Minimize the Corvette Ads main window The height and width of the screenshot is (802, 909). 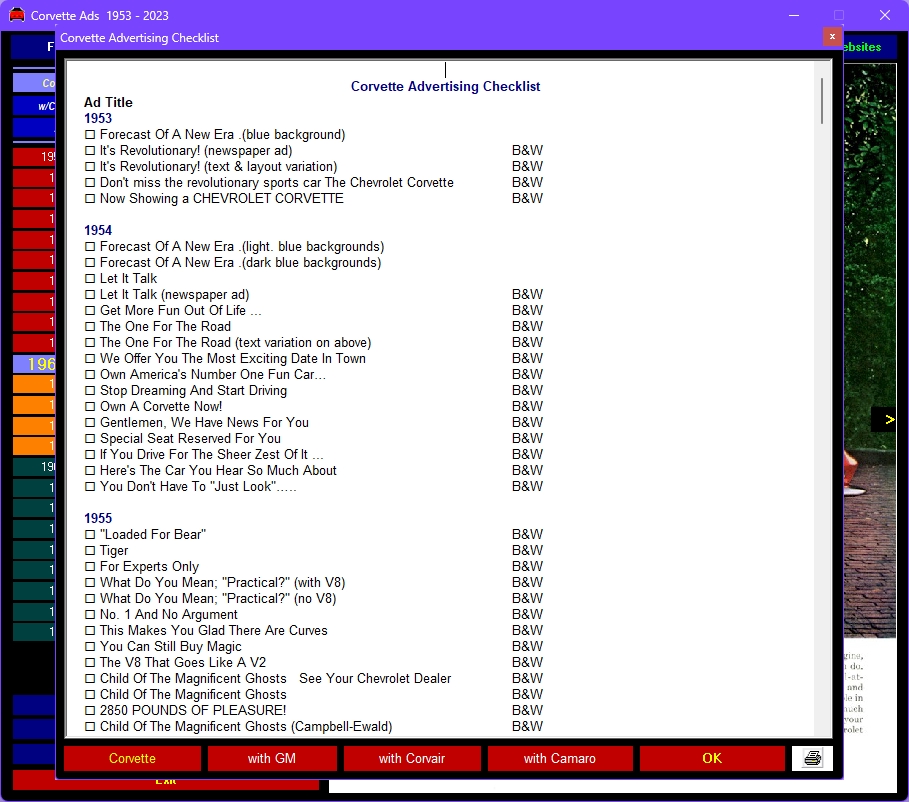point(794,15)
